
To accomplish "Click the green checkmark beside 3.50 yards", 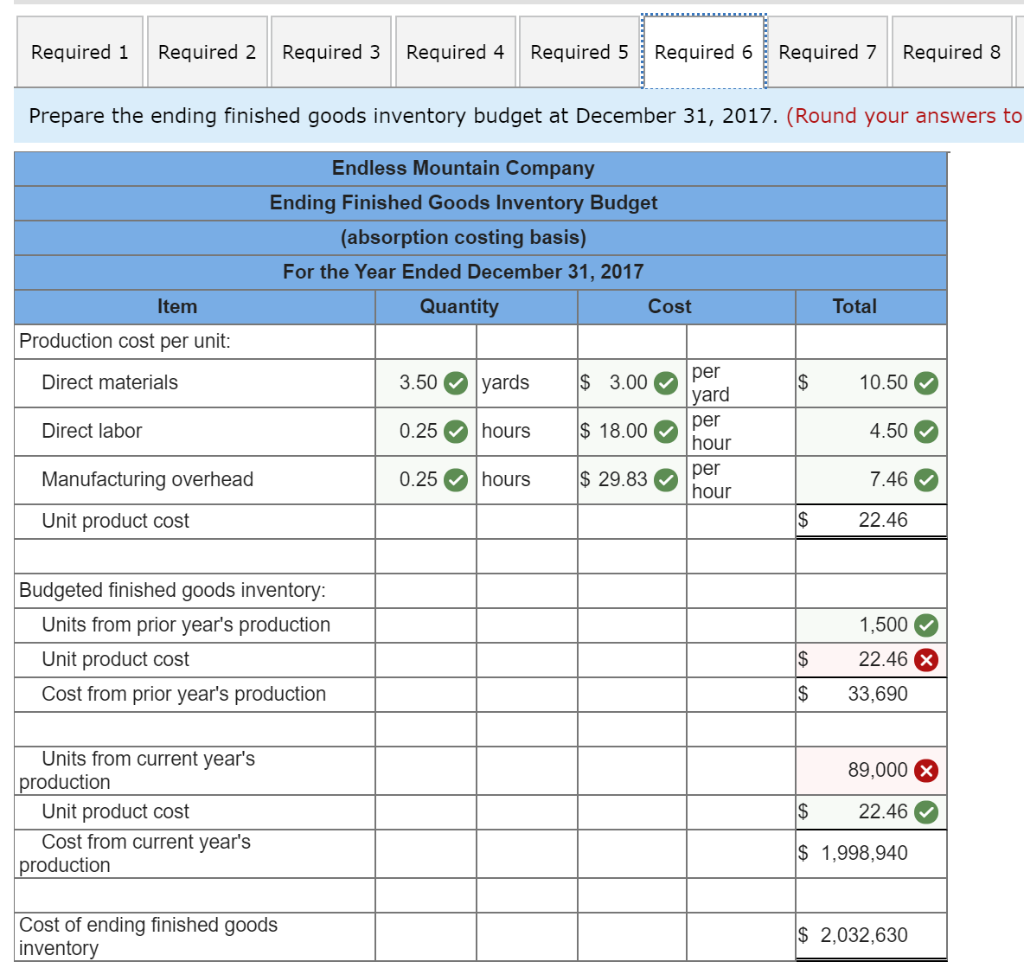I will (x=455, y=382).
